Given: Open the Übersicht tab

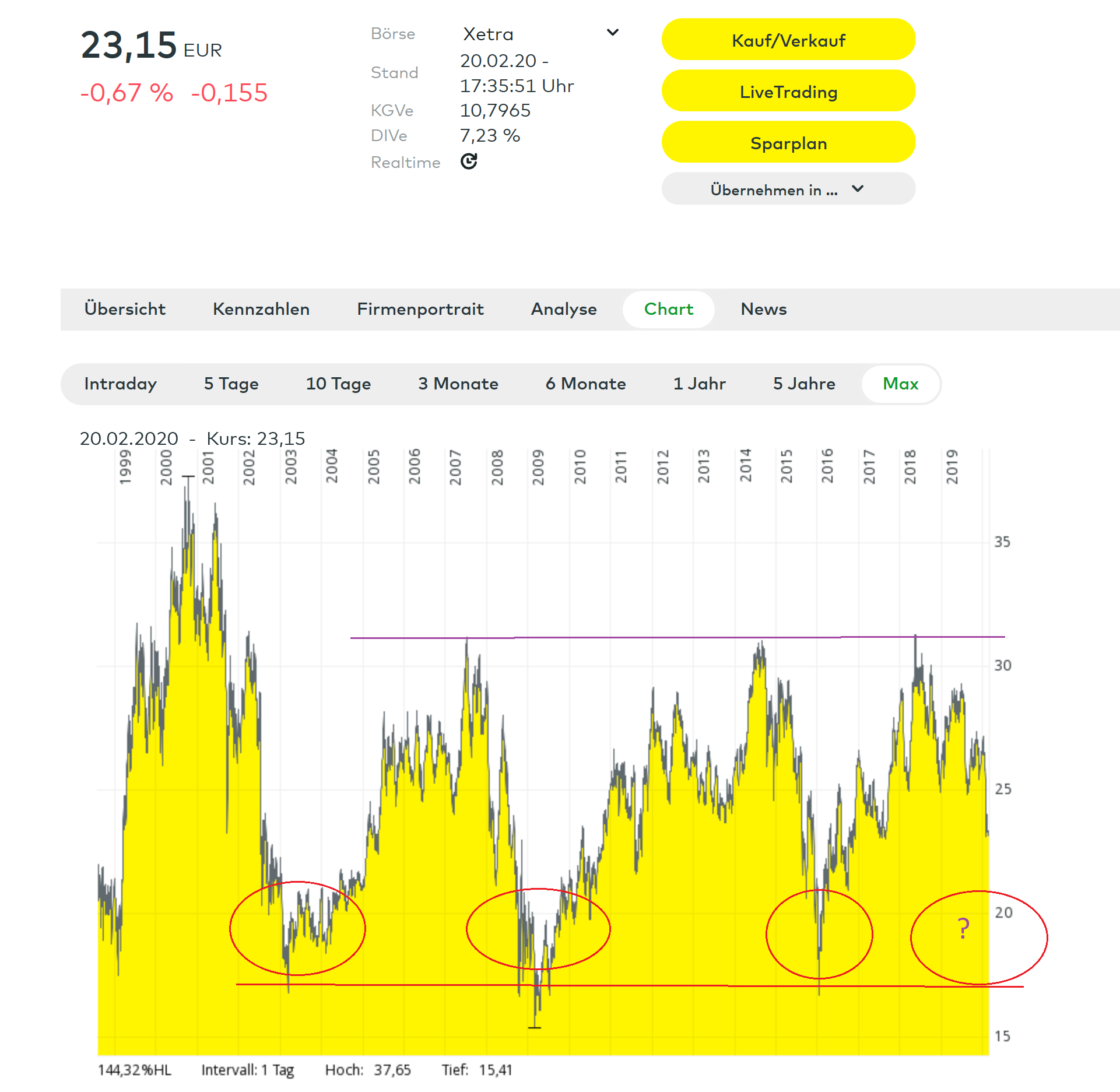Looking at the screenshot, I should (x=125, y=309).
